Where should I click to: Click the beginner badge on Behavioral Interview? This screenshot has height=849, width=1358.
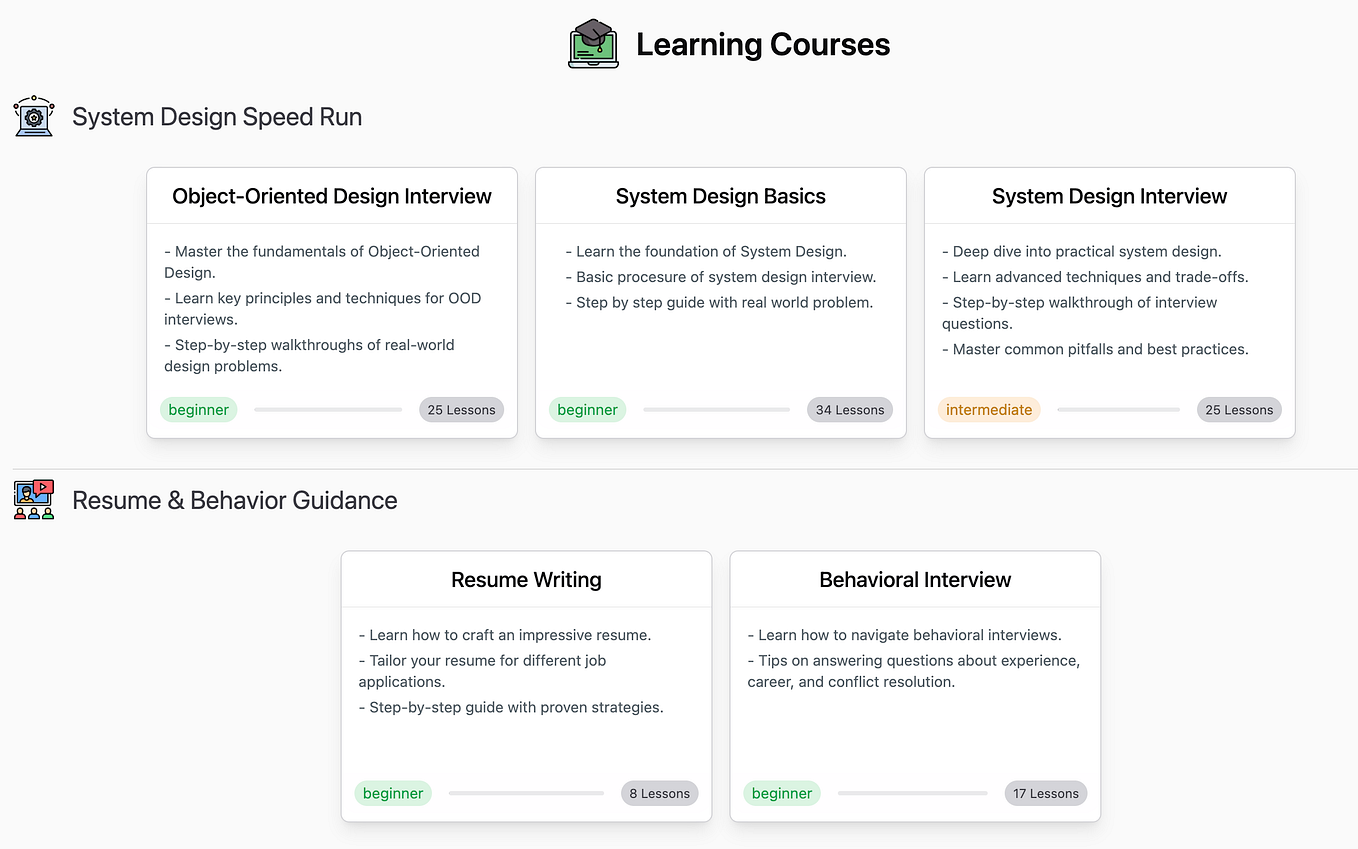coord(781,793)
